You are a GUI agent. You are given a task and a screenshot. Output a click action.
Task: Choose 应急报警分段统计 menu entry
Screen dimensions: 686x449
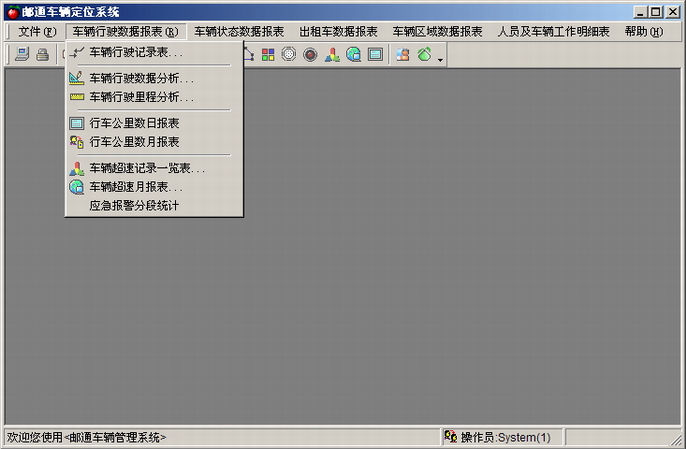[x=154, y=205]
